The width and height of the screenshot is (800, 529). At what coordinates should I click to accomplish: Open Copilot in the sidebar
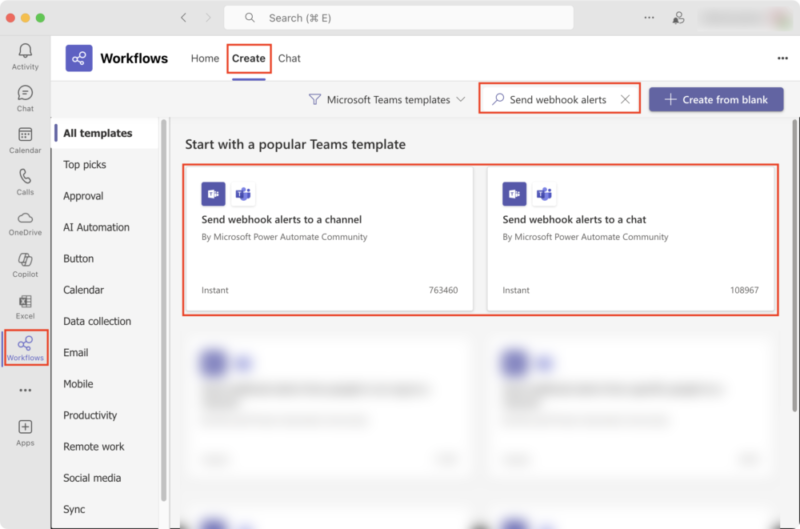(25, 265)
